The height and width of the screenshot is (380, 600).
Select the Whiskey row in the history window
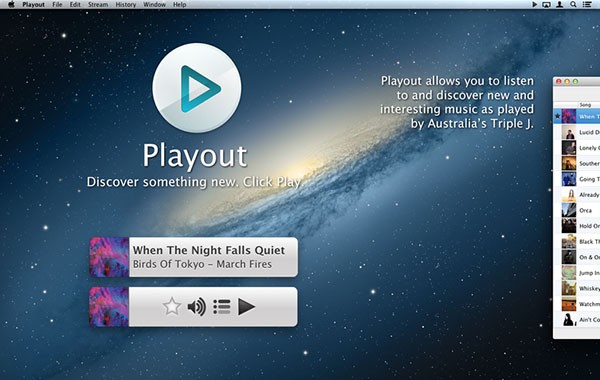577,288
